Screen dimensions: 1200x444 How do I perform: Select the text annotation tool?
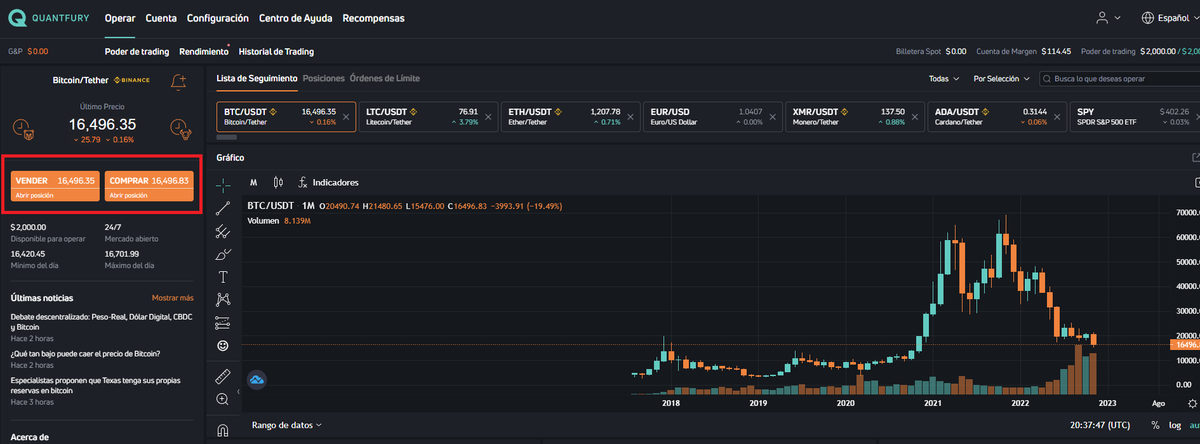[223, 277]
